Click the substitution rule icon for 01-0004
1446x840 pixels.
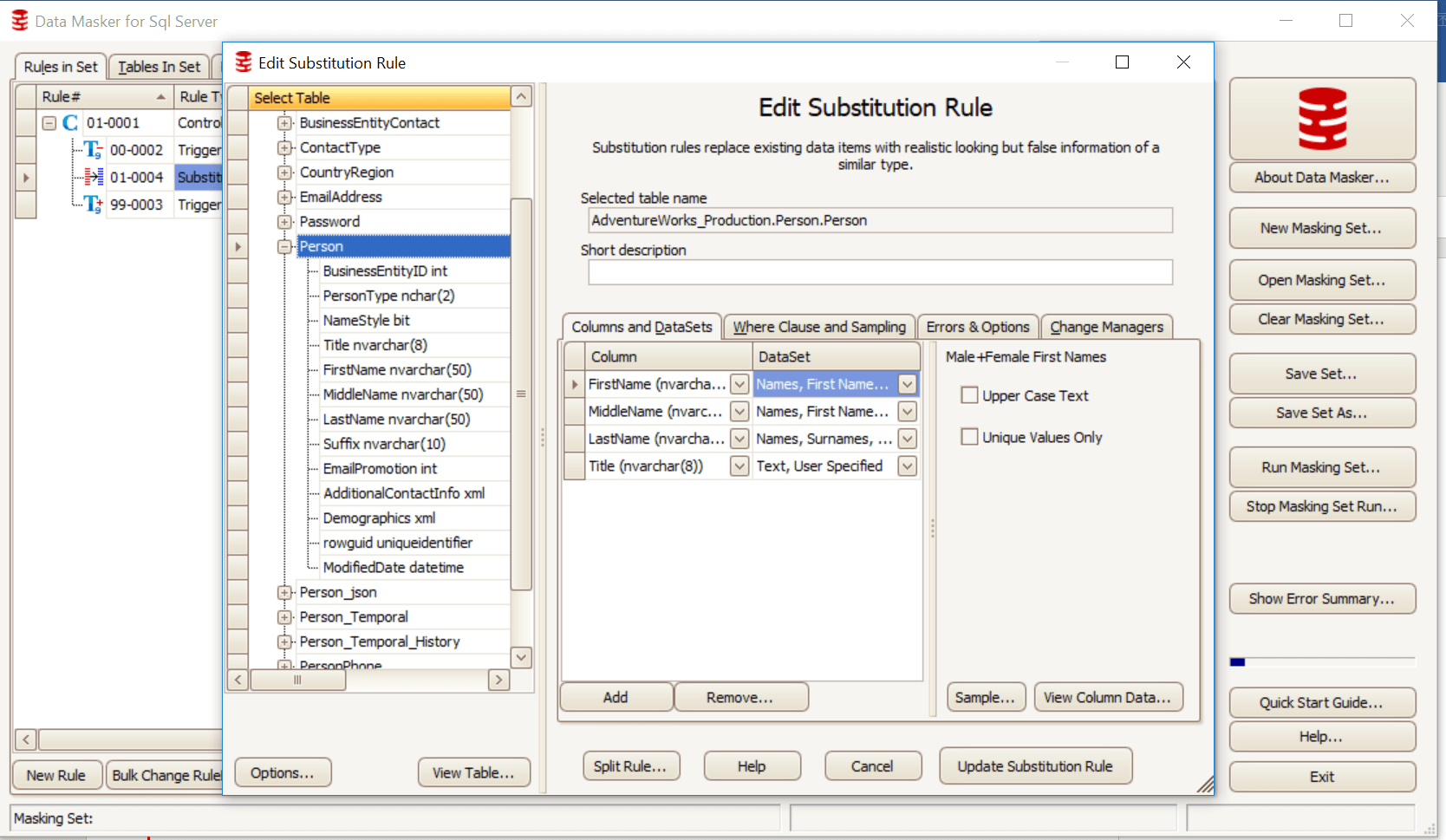click(94, 177)
